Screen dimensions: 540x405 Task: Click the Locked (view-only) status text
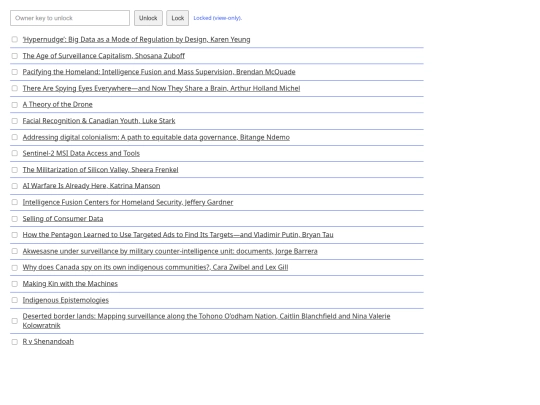pos(218,18)
